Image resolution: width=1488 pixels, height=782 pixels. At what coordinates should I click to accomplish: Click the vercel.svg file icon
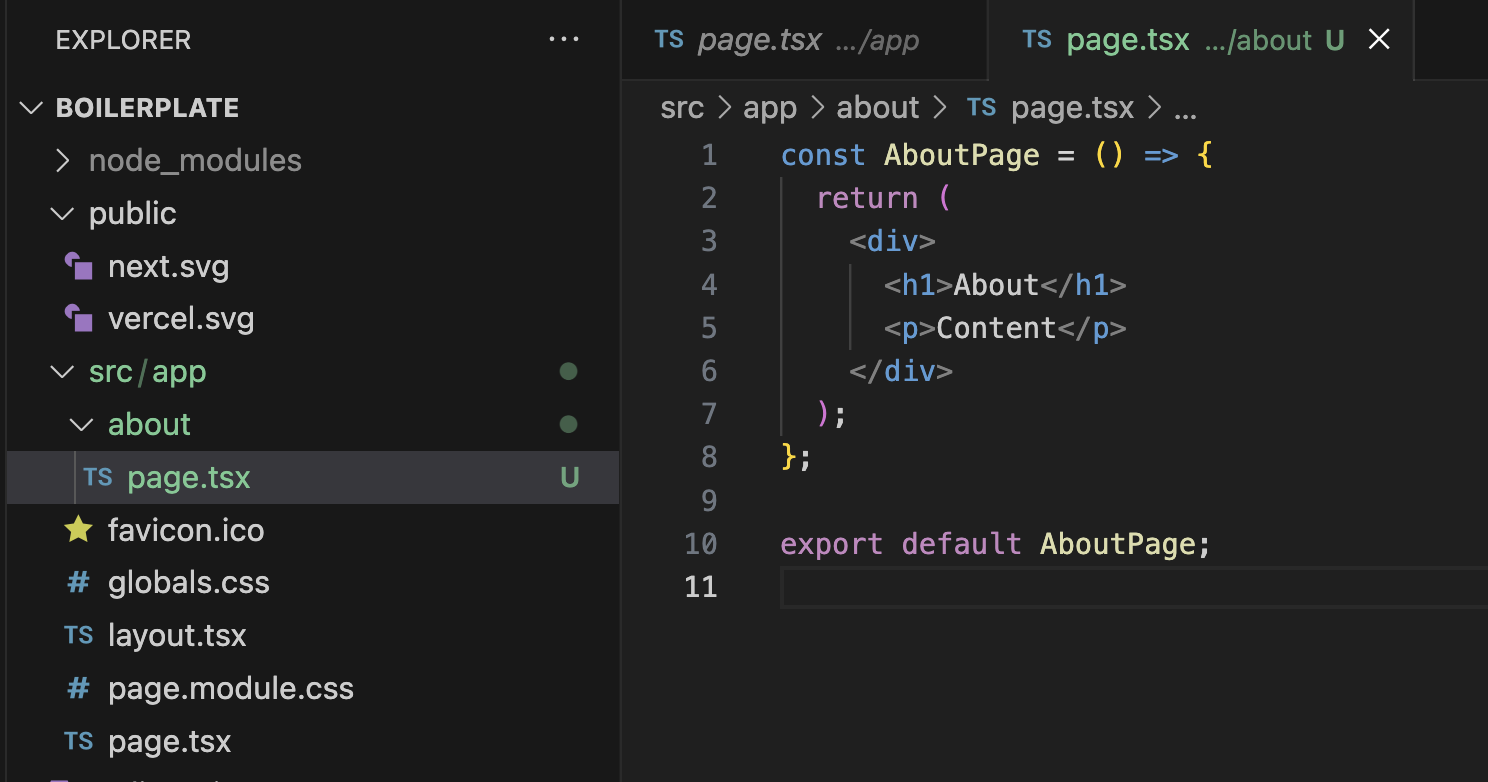click(x=79, y=318)
